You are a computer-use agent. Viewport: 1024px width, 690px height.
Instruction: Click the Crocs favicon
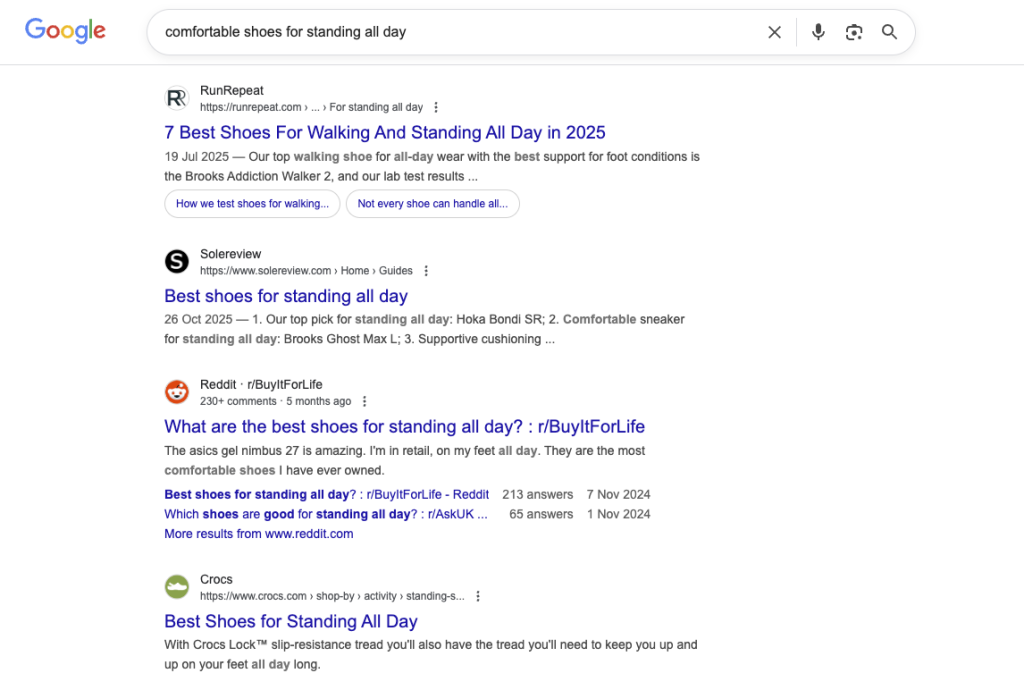[x=176, y=587]
